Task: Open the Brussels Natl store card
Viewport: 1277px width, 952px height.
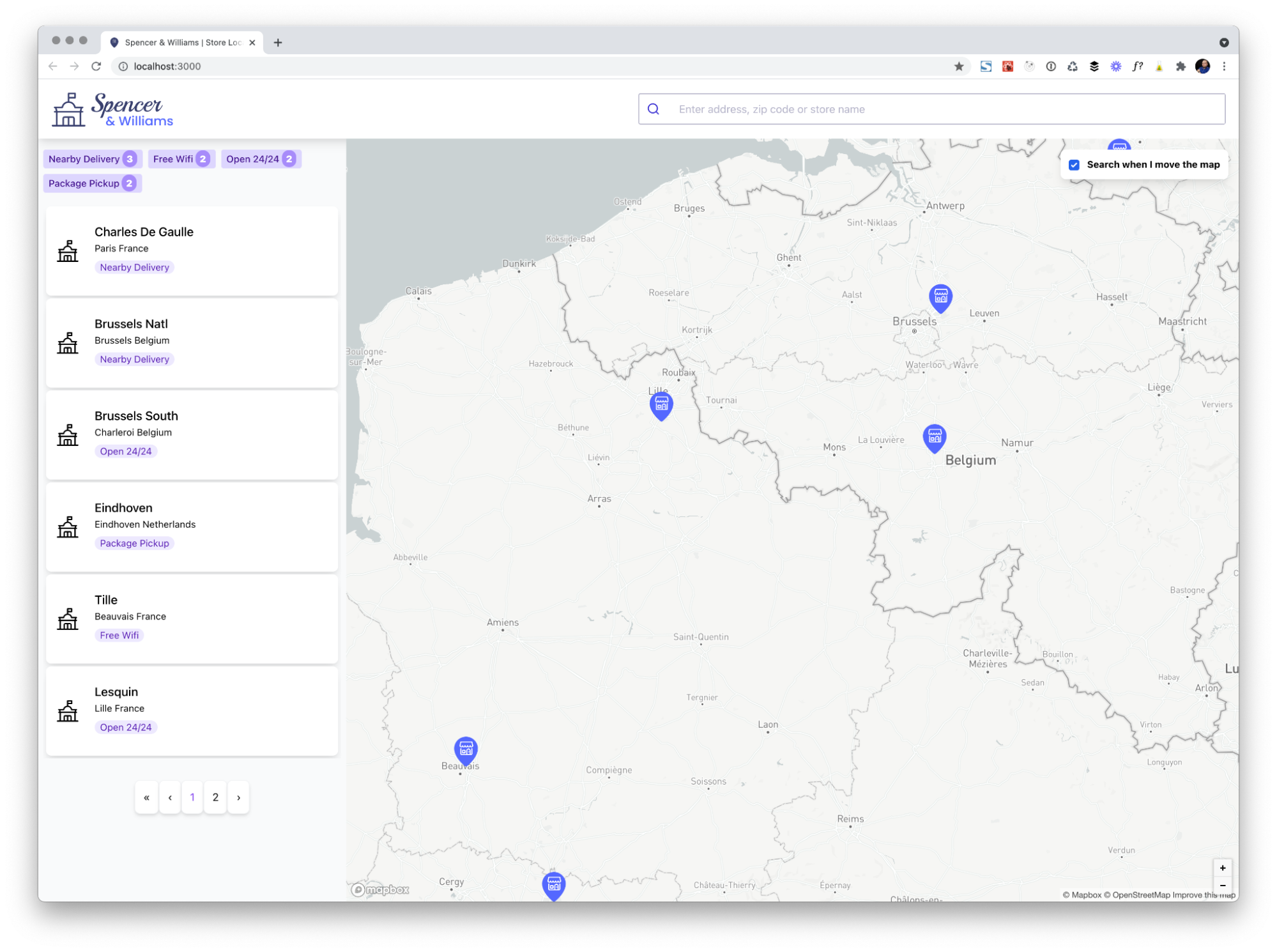Action: point(192,342)
